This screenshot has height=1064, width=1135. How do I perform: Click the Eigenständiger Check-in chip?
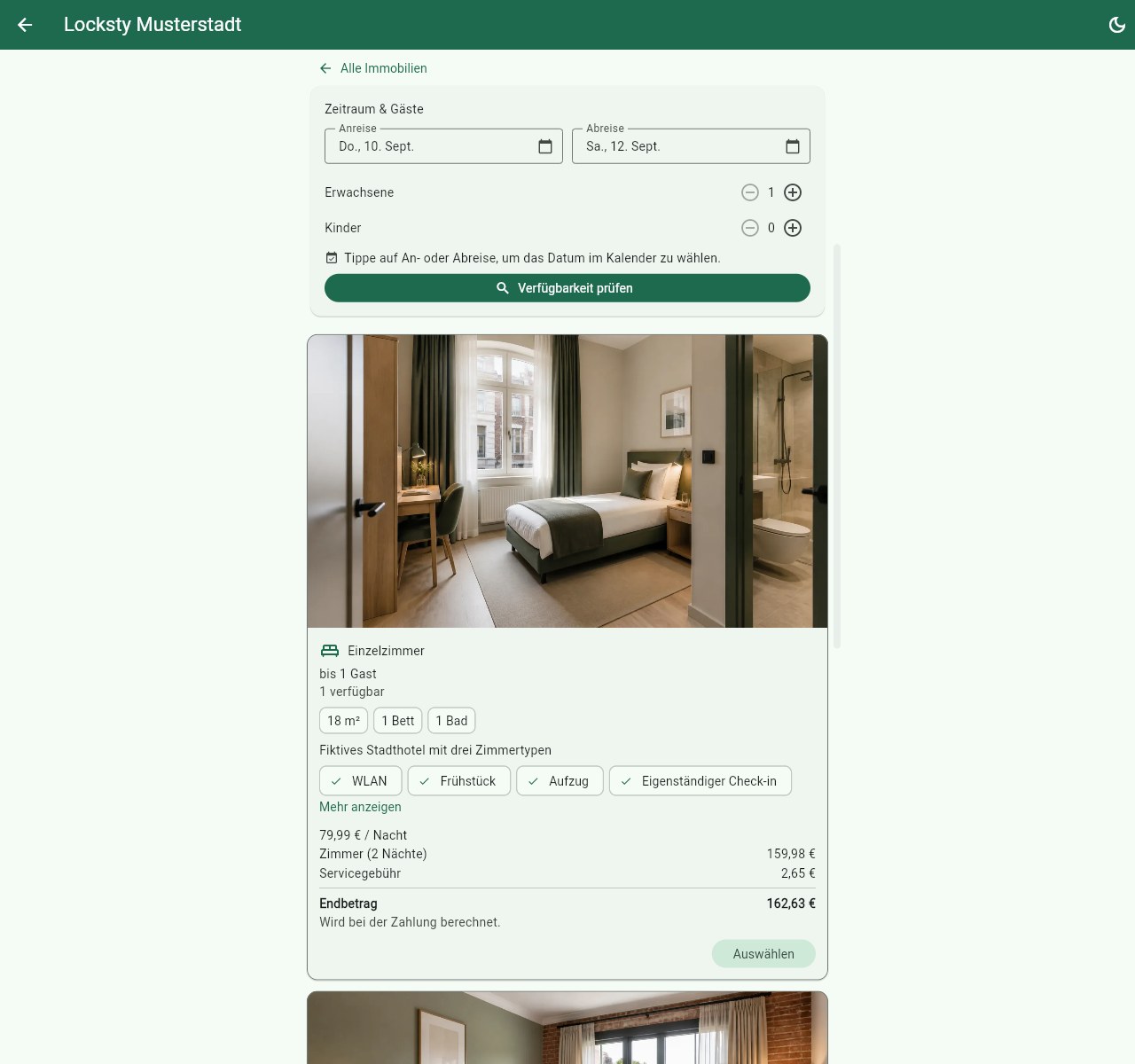coord(701,781)
